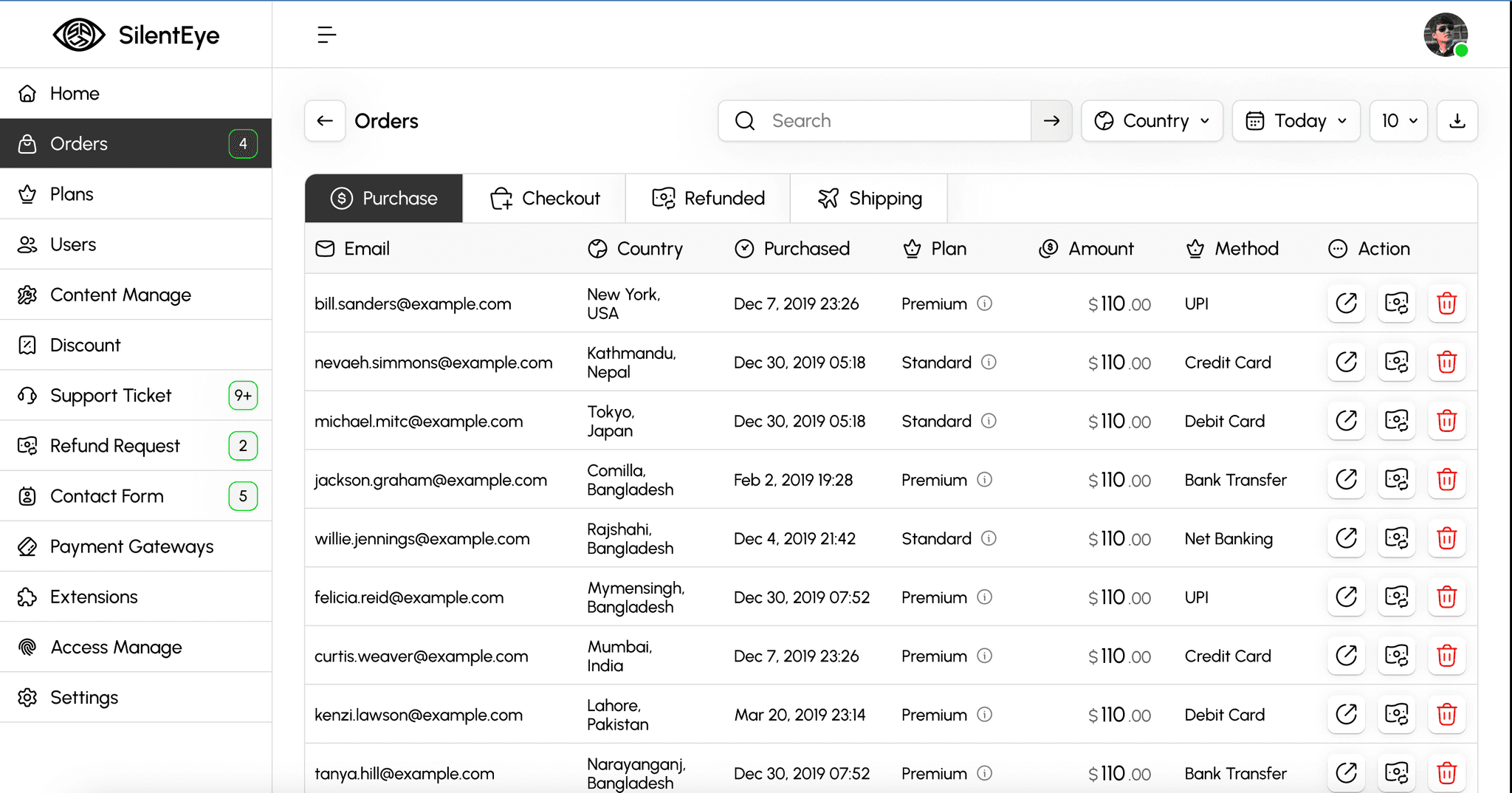Screen dimensions: 1512x793
Task: Go to Users in the sidebar
Action: click(x=136, y=244)
